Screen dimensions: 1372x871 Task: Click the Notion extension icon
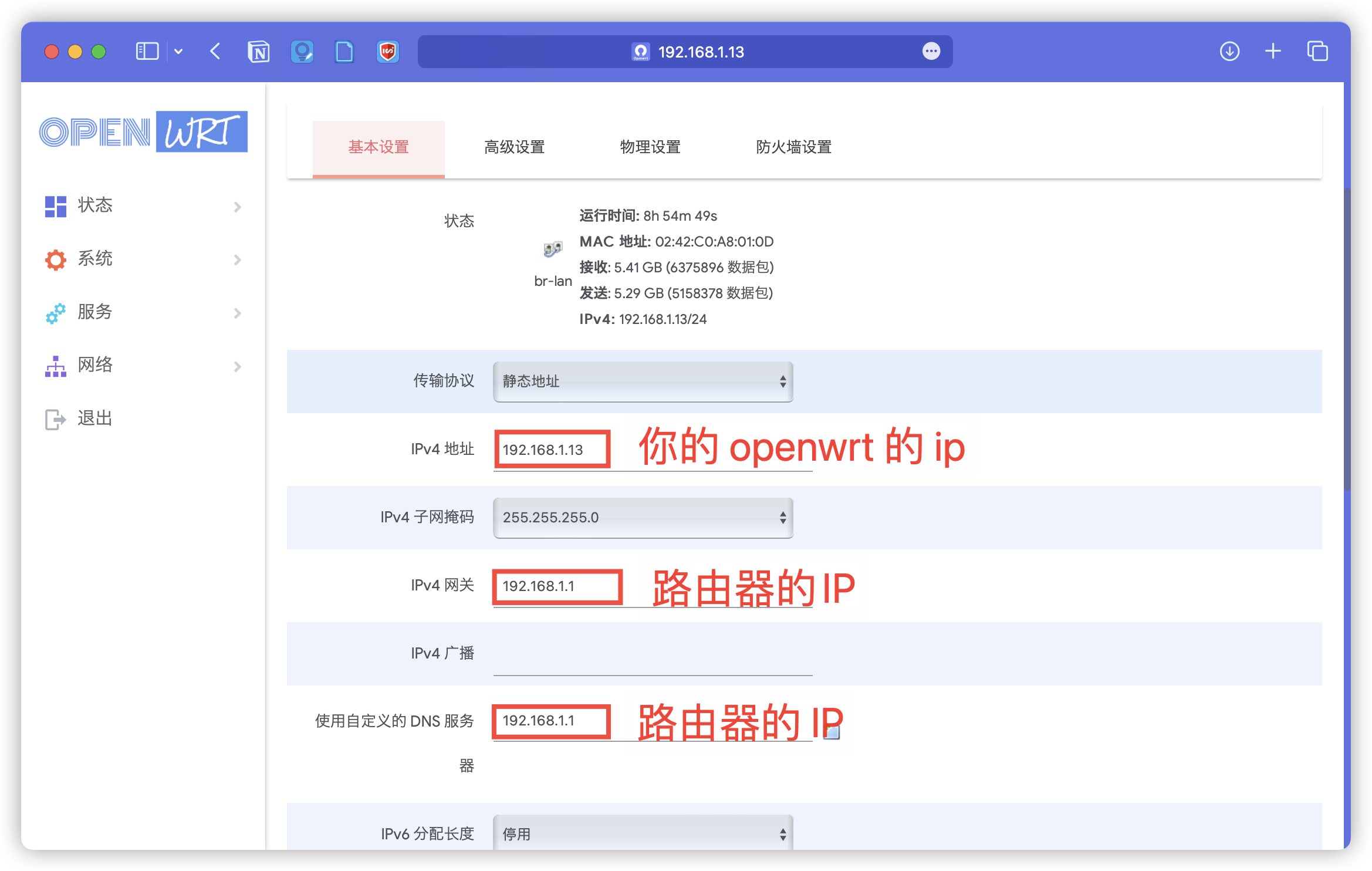259,52
